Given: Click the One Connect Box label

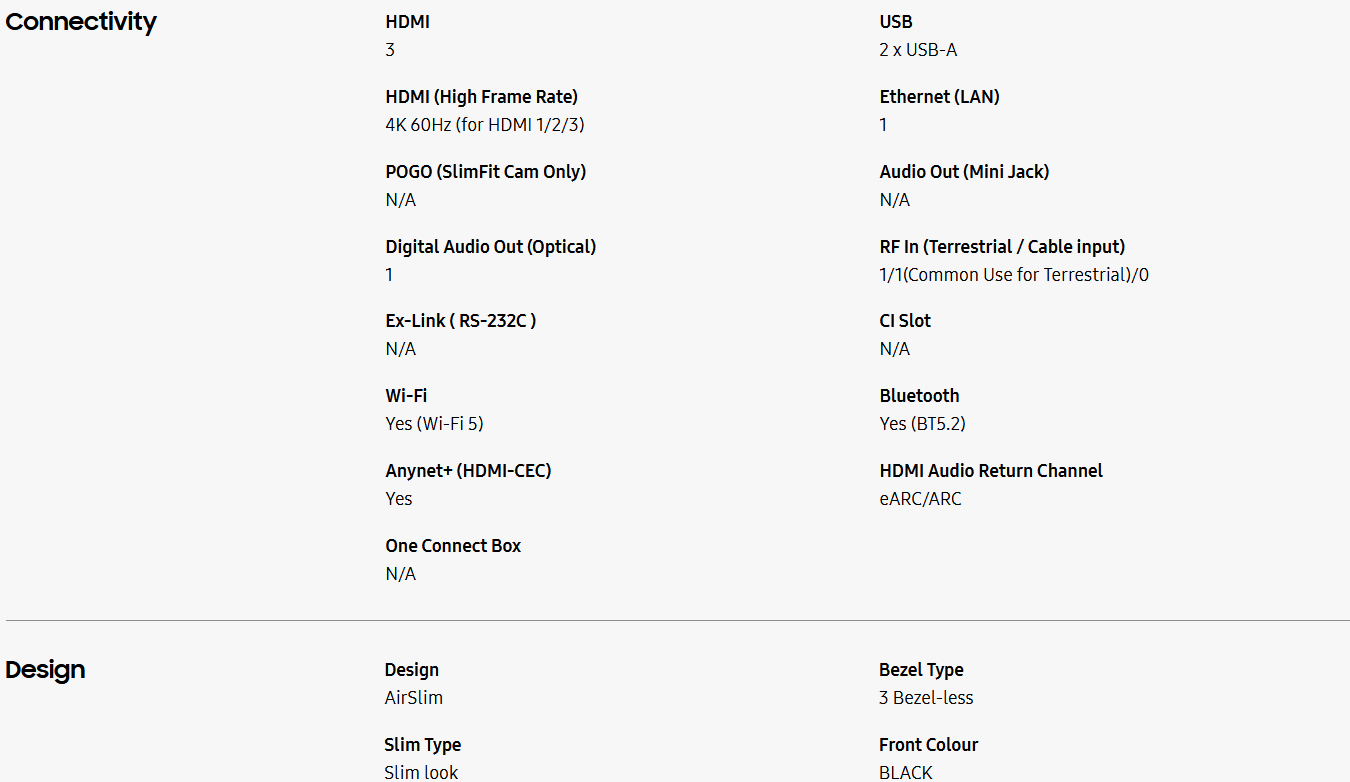Looking at the screenshot, I should pyautogui.click(x=453, y=546).
